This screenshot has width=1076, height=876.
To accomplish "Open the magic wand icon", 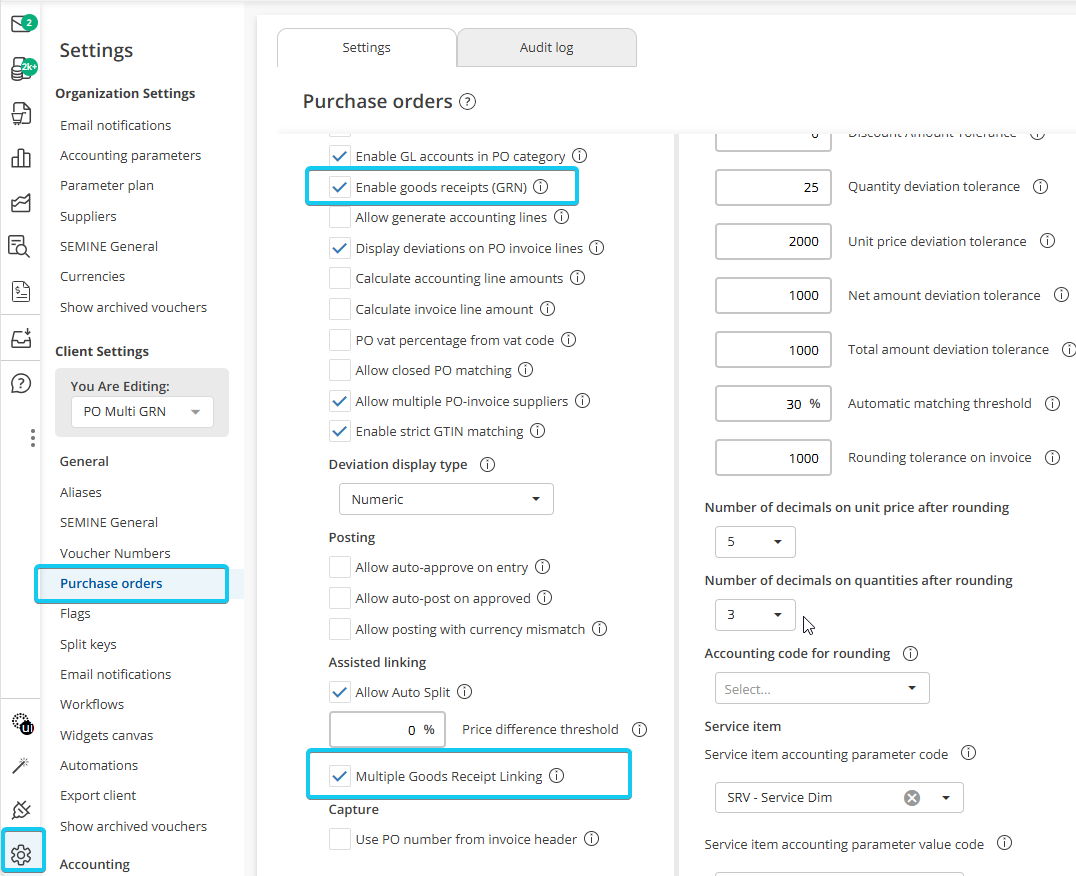I will (21, 766).
